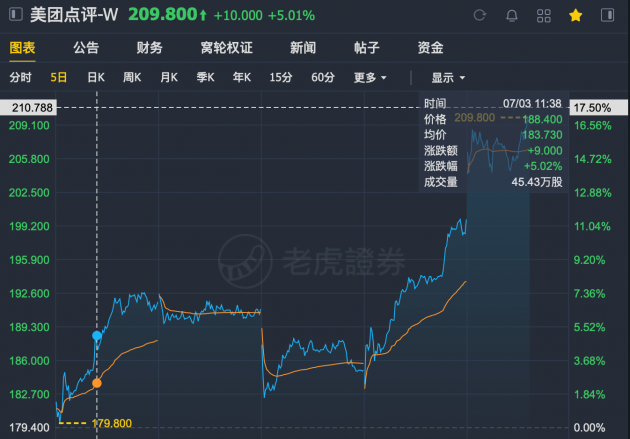The width and height of the screenshot is (630, 439).
Task: Click the +9.000 change amount in tooltip
Action: click(545, 151)
